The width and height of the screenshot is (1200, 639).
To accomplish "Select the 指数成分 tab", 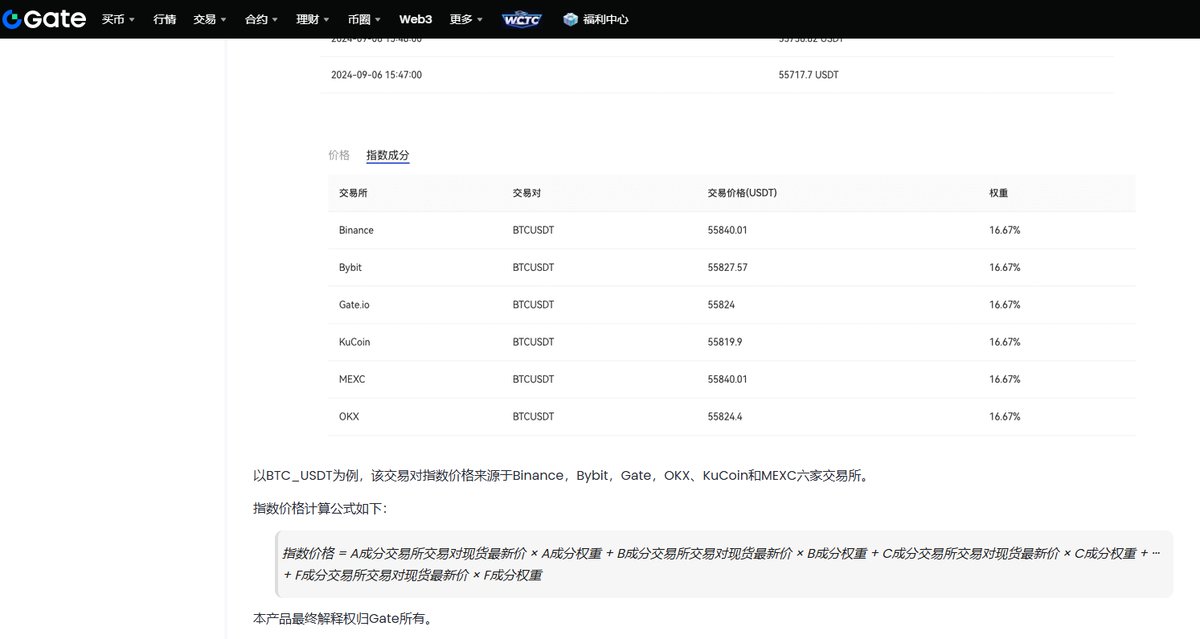I will pos(388,155).
